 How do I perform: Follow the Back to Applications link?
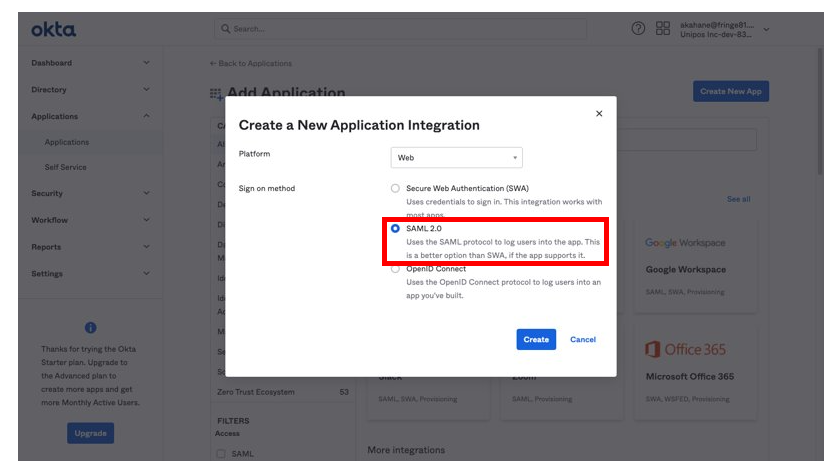pyautogui.click(x=250, y=63)
